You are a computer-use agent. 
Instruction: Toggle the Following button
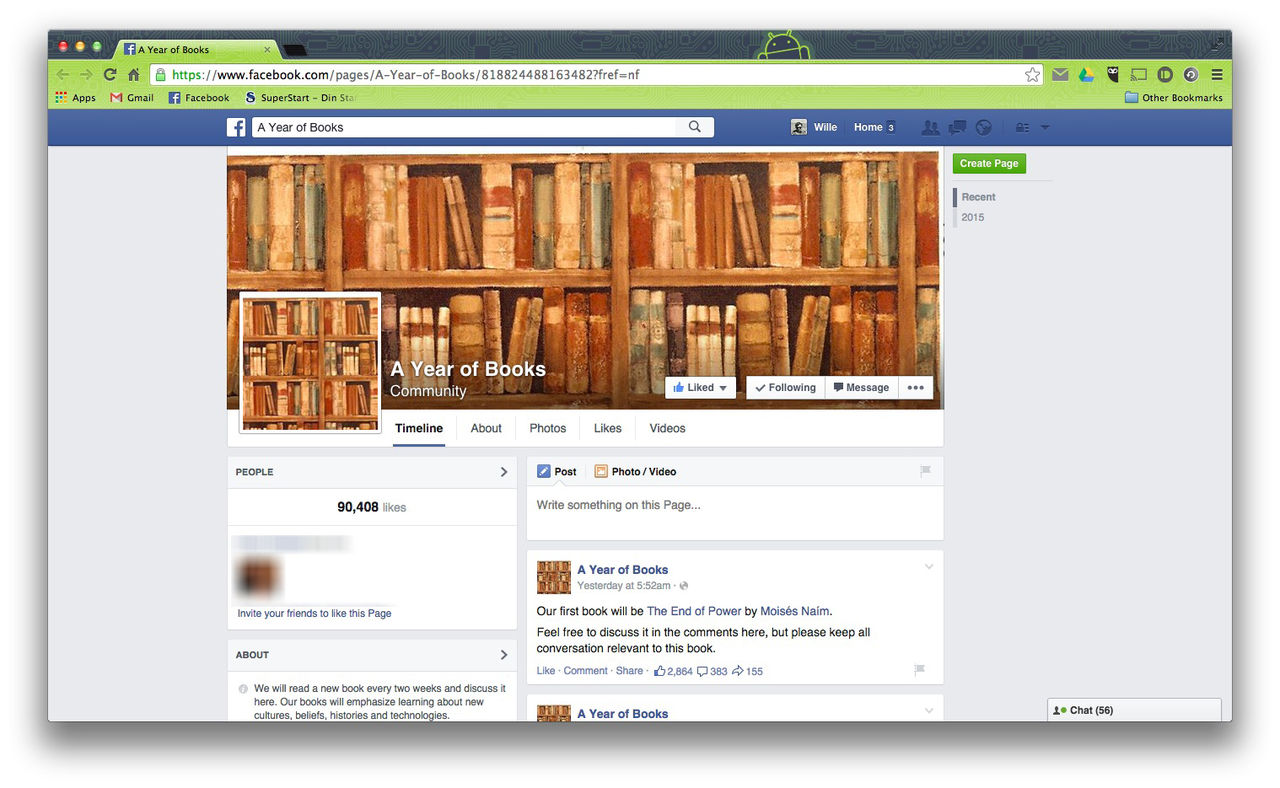click(x=785, y=388)
